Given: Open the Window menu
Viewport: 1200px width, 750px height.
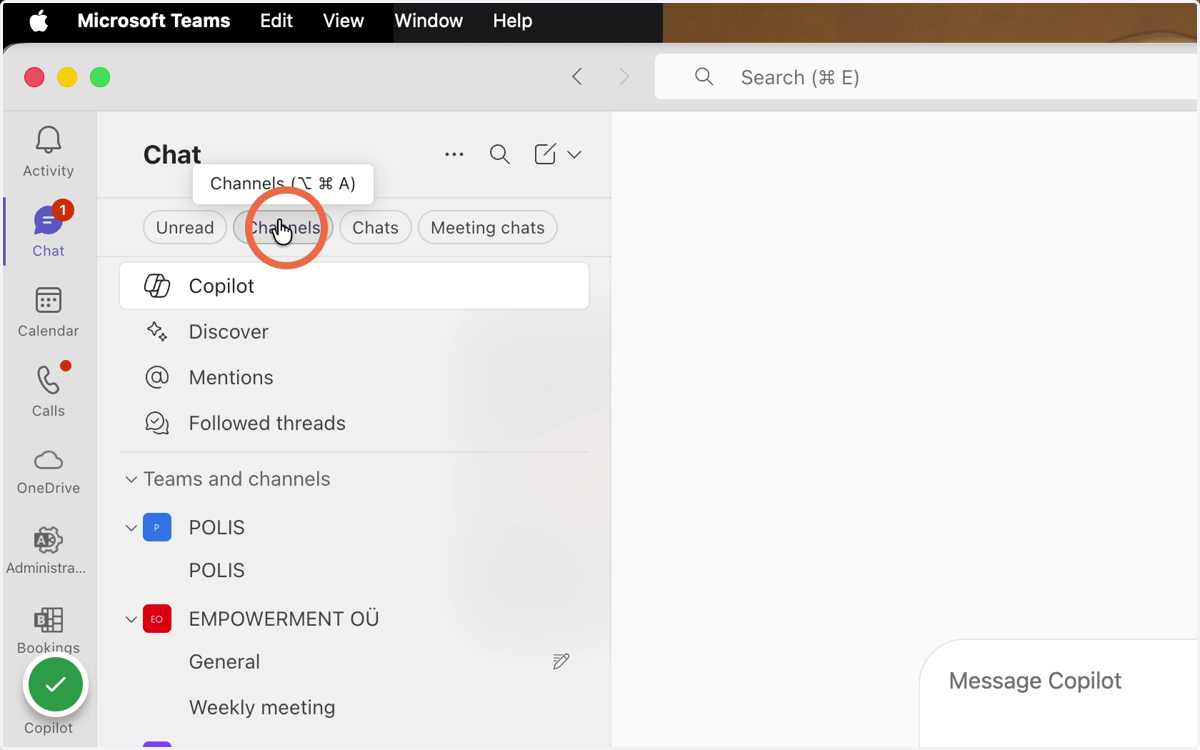Looking at the screenshot, I should click(x=429, y=21).
